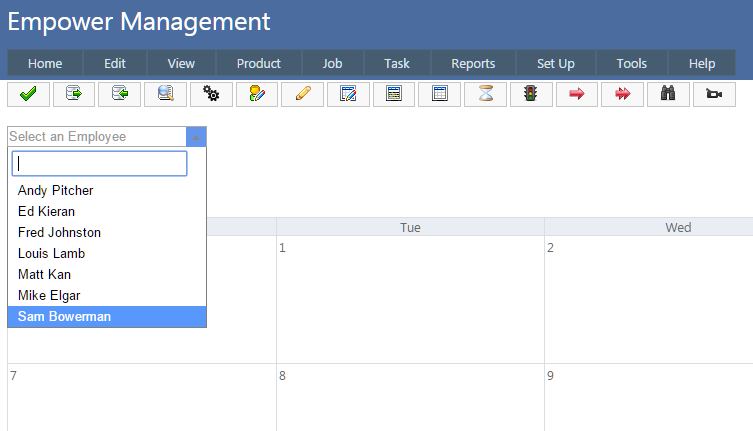Click the pencil edit toolbar icon
This screenshot has width=753, height=431.
point(303,94)
